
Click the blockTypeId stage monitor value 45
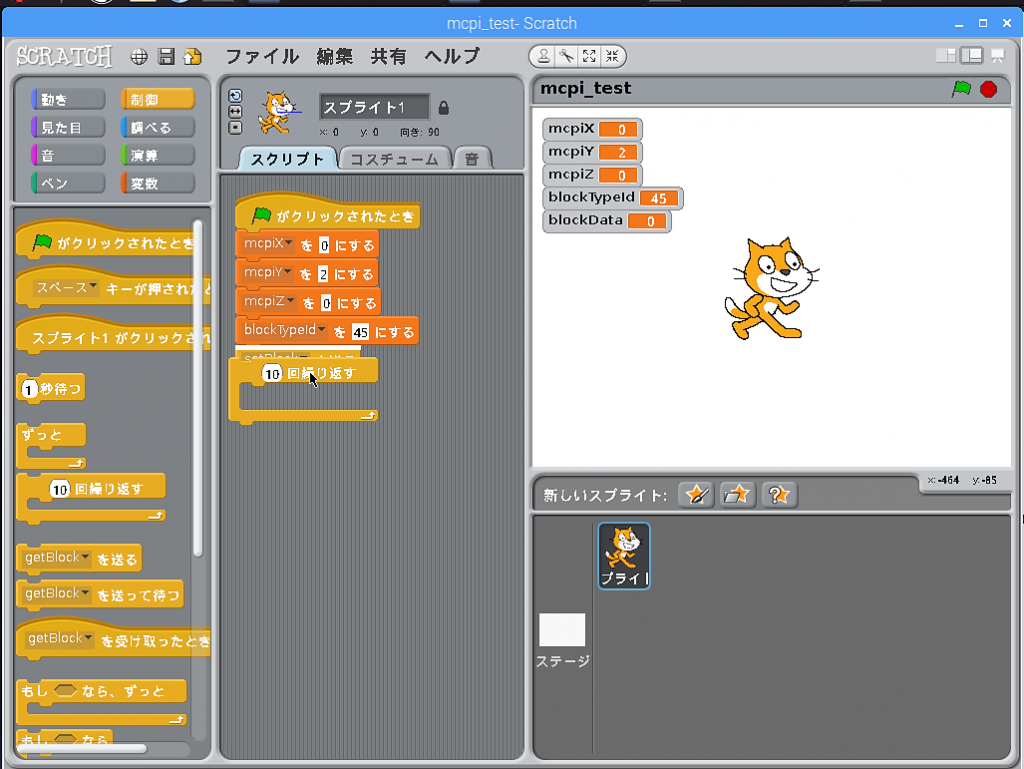(x=658, y=198)
